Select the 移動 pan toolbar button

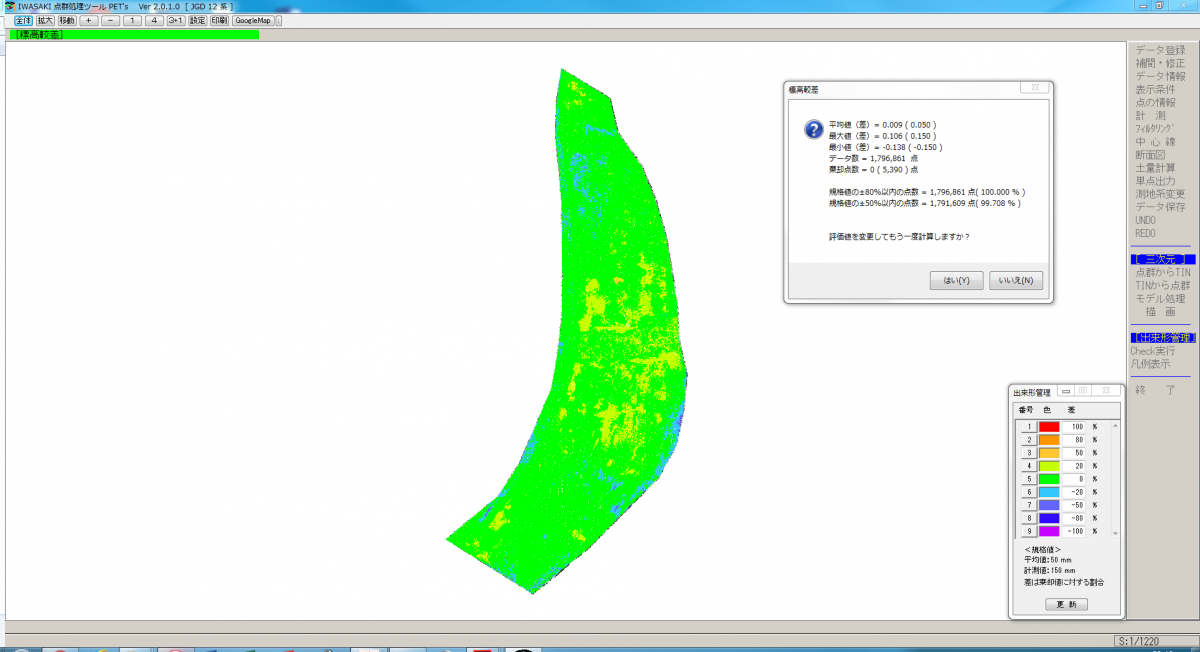(66, 20)
